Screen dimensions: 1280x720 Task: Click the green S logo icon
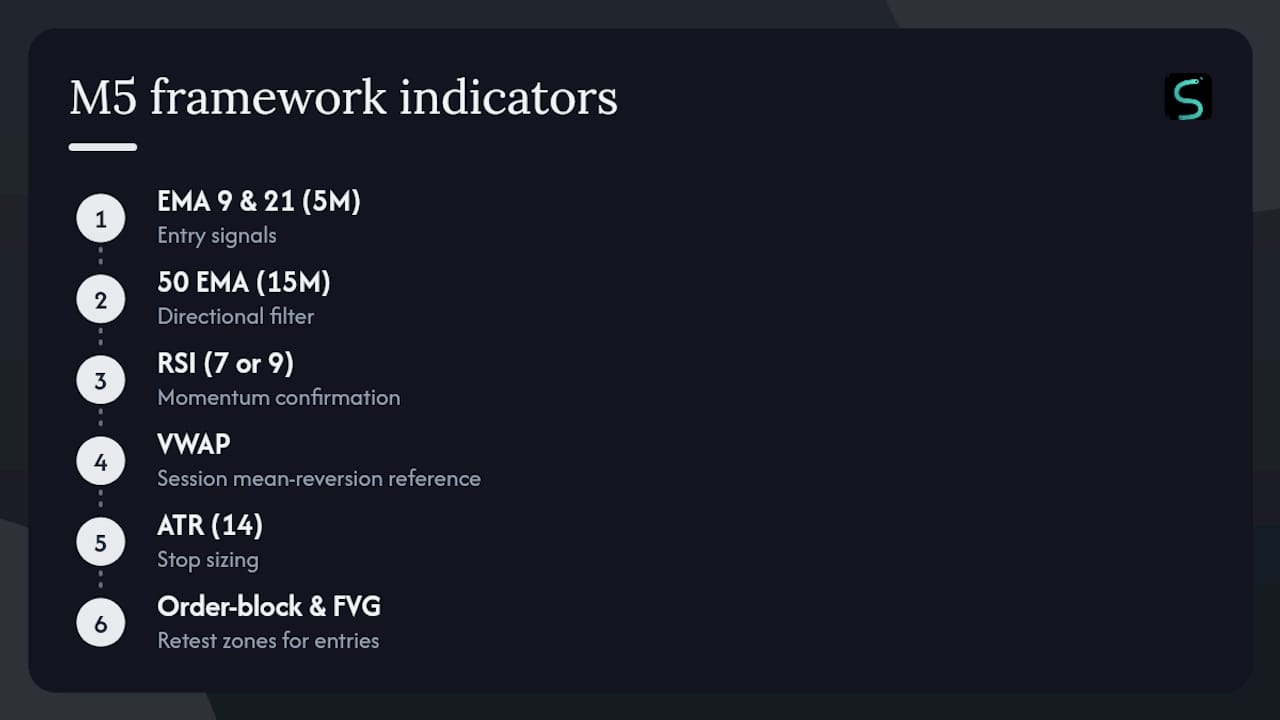click(1188, 97)
